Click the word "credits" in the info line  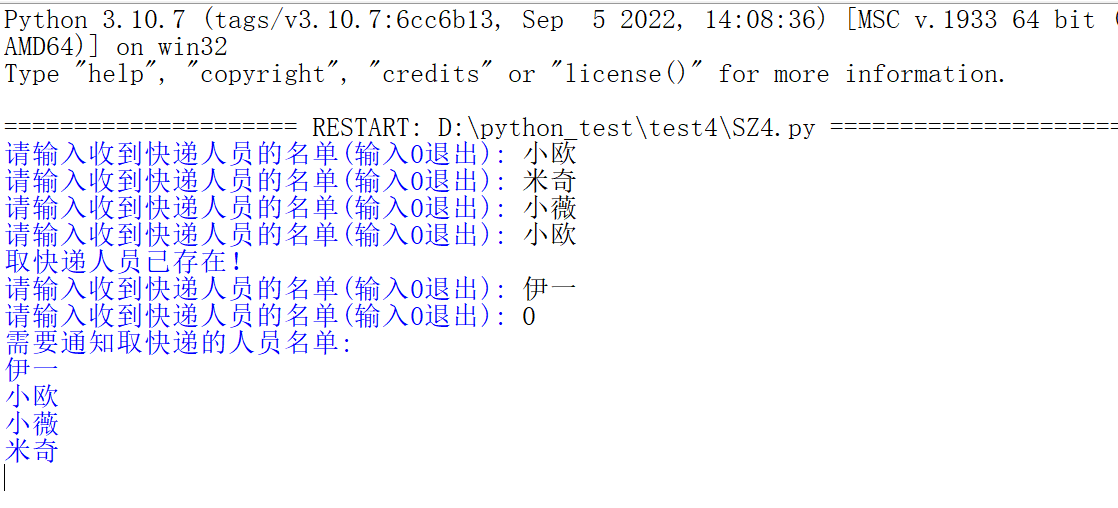431,74
